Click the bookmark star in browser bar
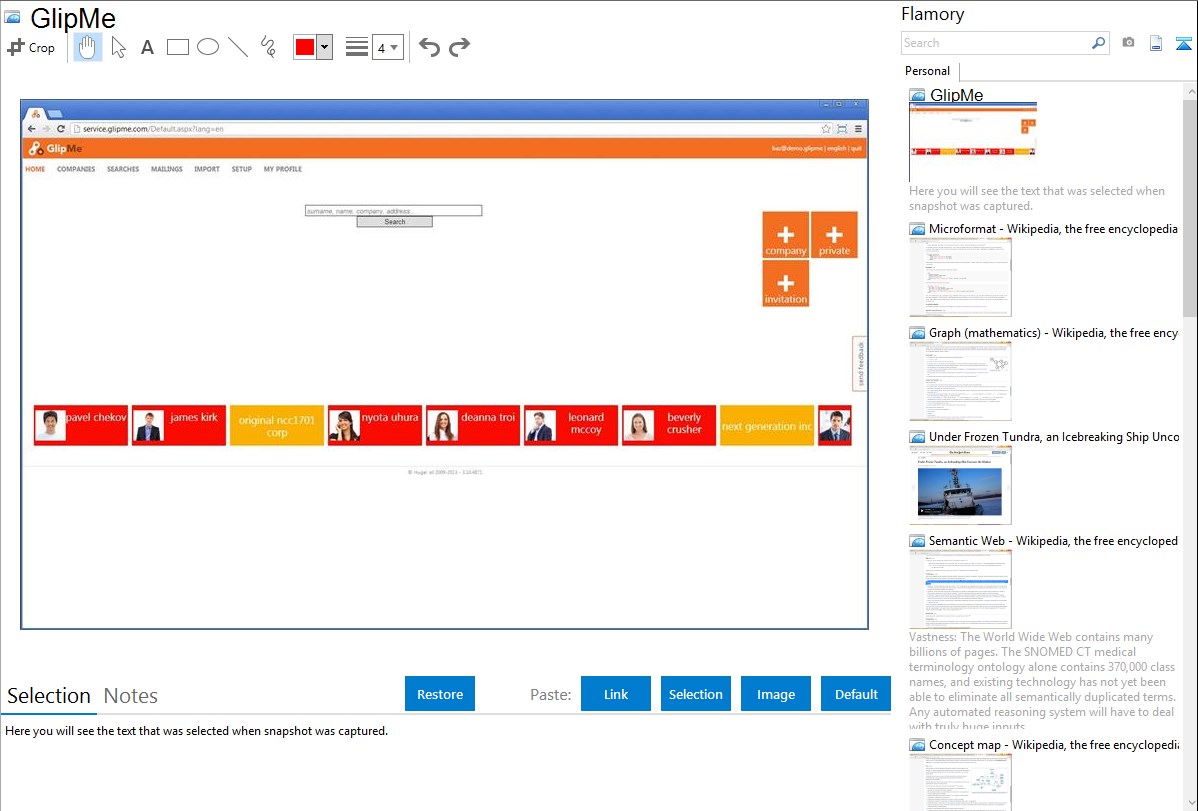This screenshot has height=811, width=1198. (x=826, y=128)
